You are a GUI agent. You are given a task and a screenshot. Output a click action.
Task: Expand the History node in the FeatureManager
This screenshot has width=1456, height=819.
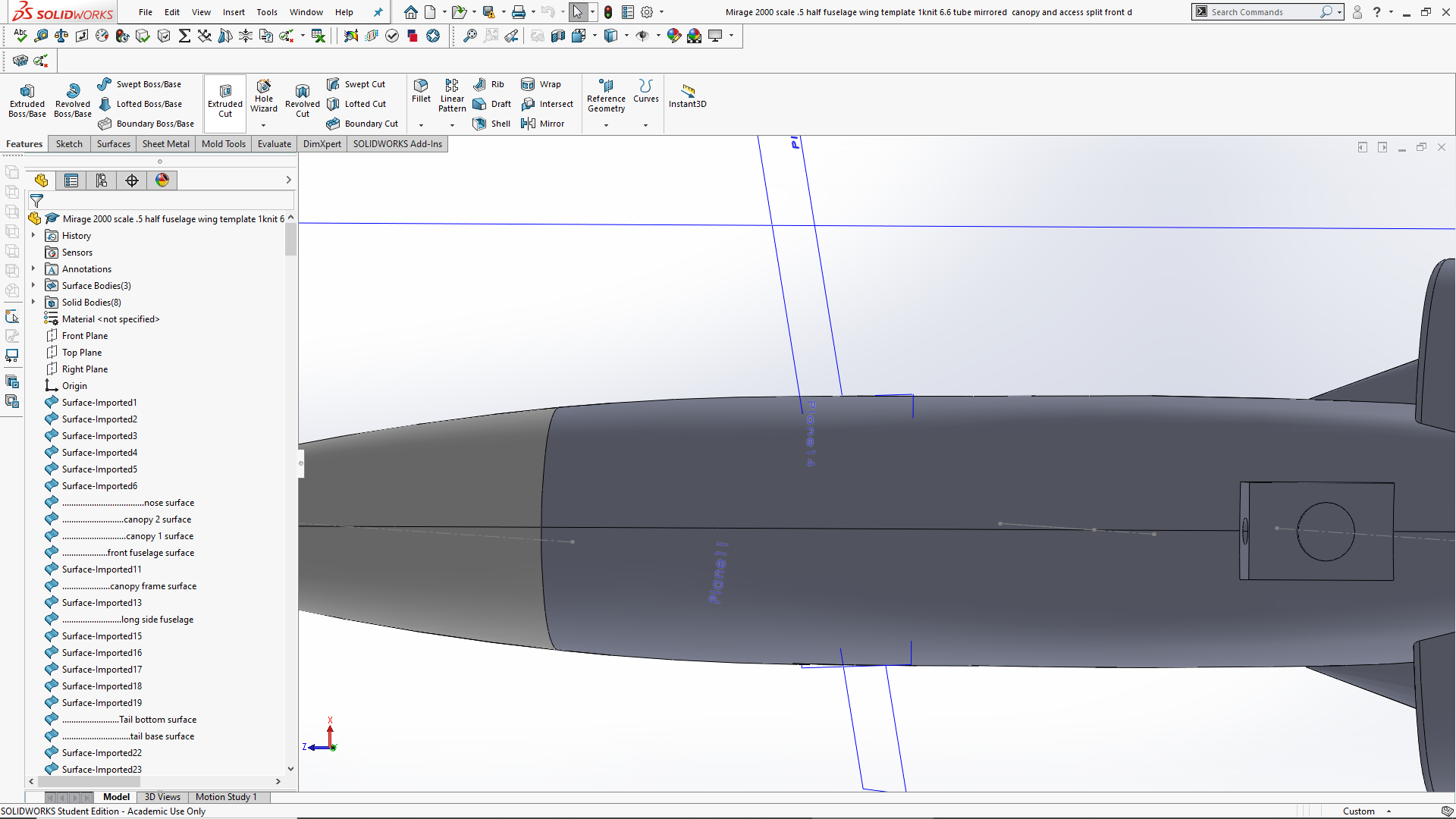33,235
